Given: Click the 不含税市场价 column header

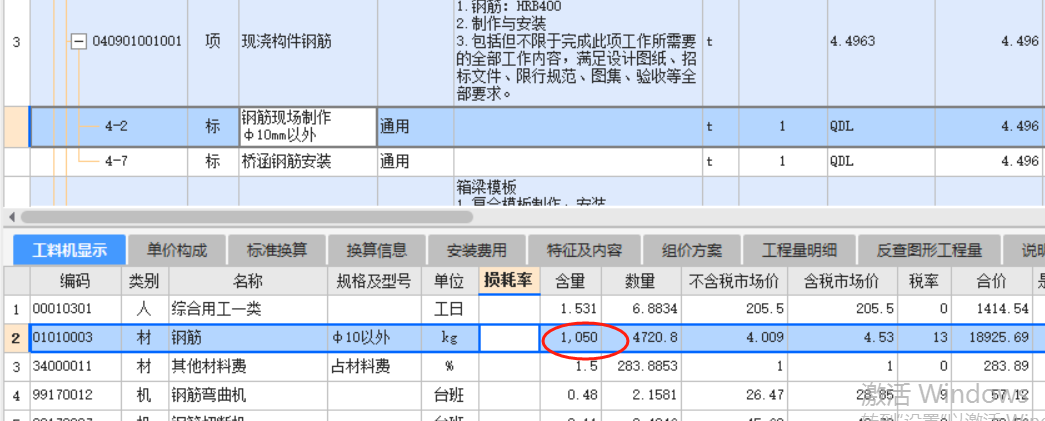Looking at the screenshot, I should coord(734,282).
